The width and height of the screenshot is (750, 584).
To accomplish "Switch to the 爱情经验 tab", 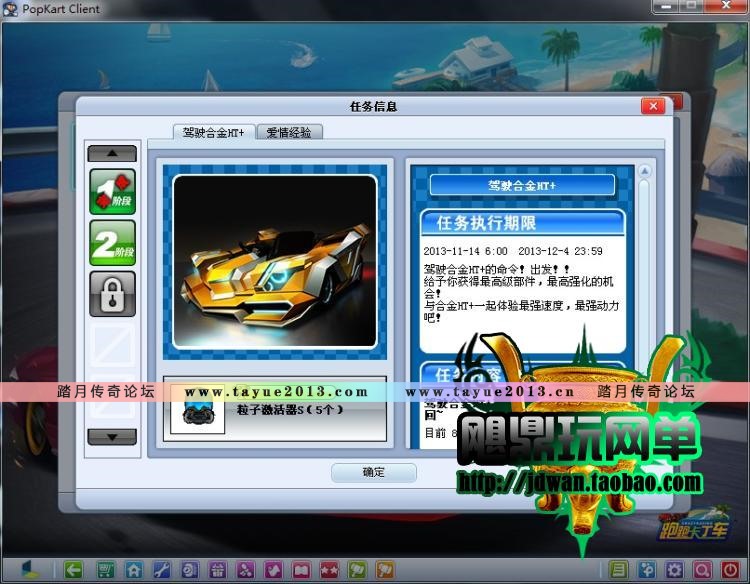I will [289, 132].
